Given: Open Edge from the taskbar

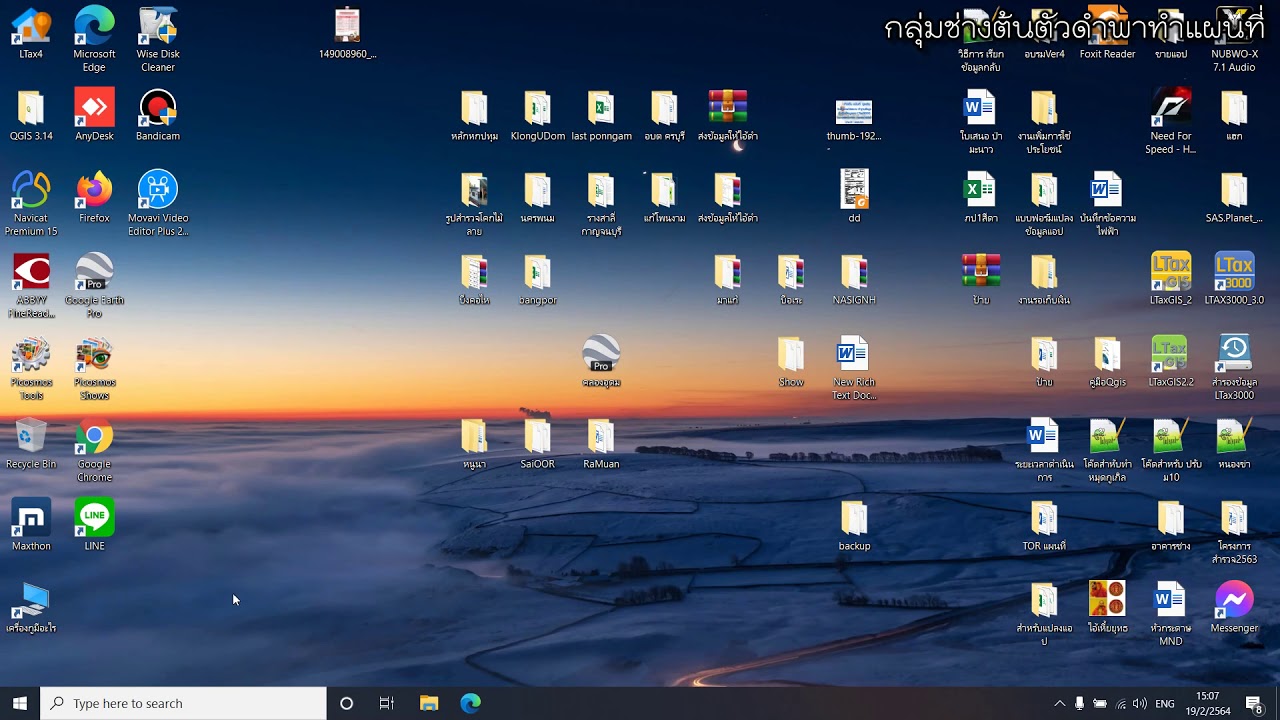Looking at the screenshot, I should (x=470, y=703).
